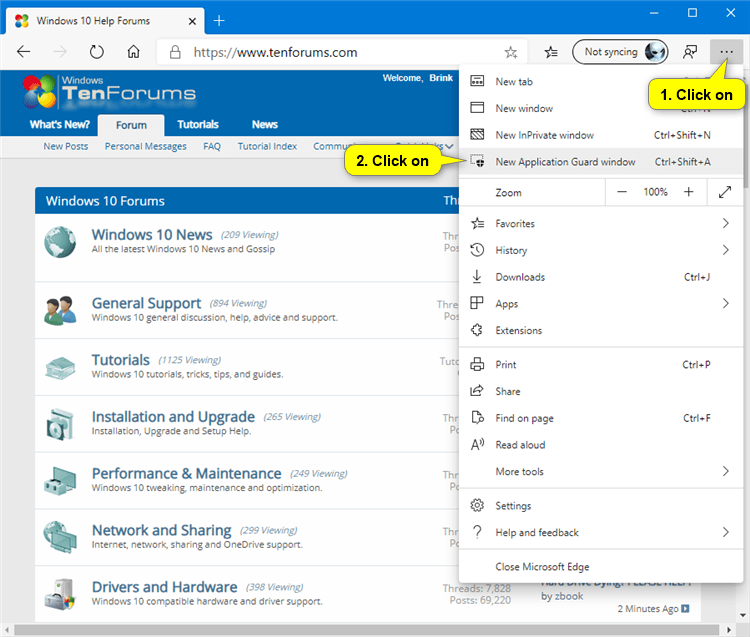Open Drivers and Hardware forum
Viewport: 750px width, 637px height.
click(x=164, y=587)
